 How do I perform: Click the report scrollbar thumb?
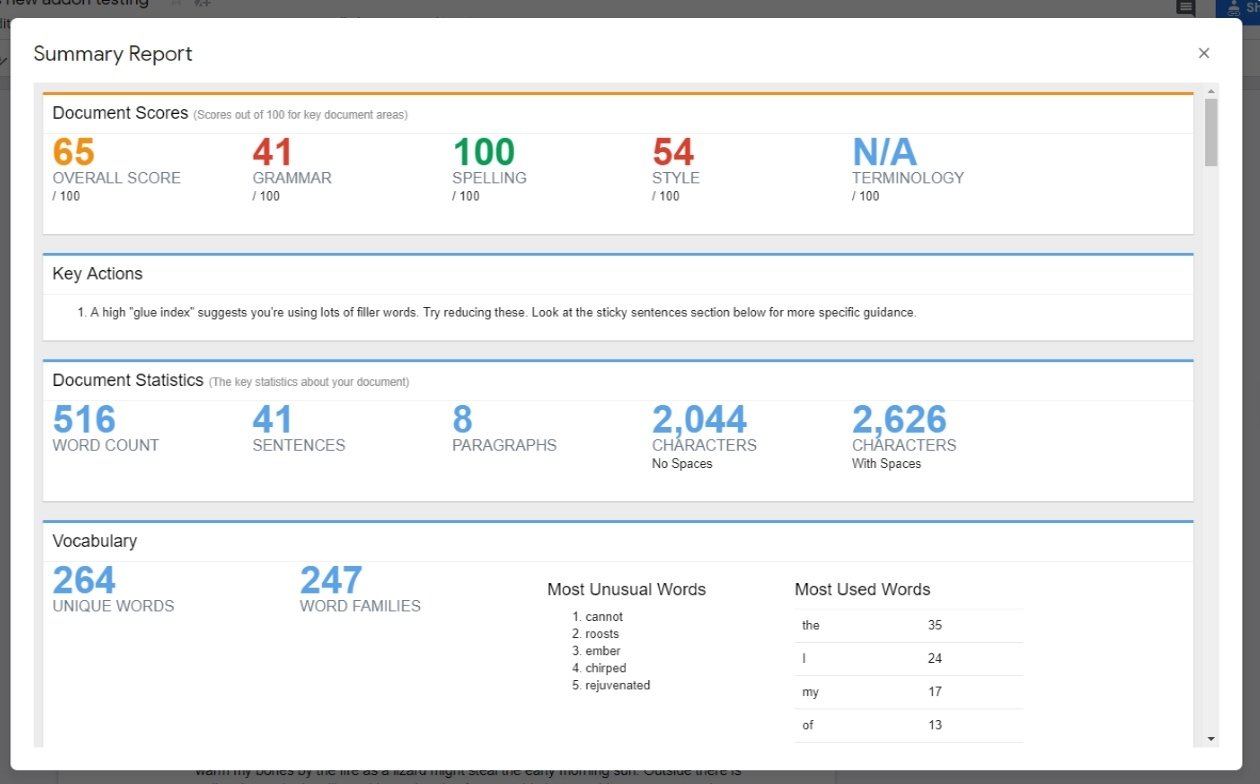[1211, 132]
